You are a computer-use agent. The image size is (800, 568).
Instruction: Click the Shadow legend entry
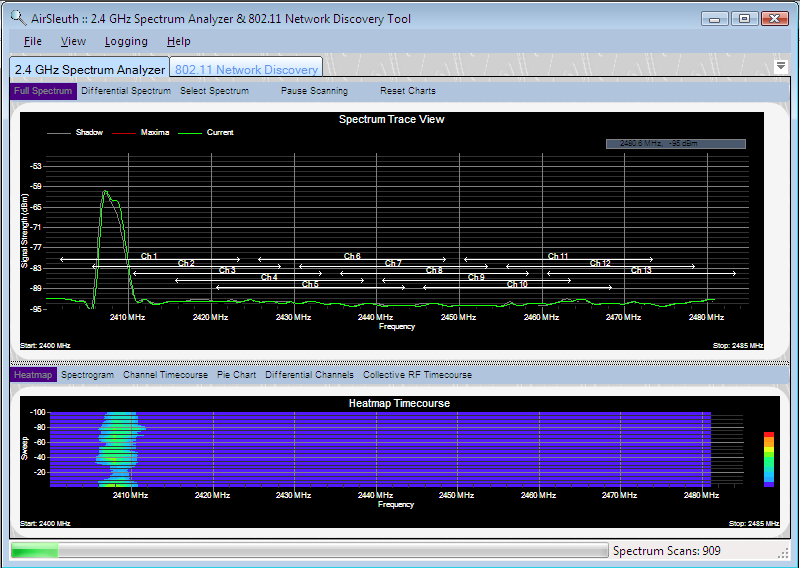pyautogui.click(x=75, y=132)
